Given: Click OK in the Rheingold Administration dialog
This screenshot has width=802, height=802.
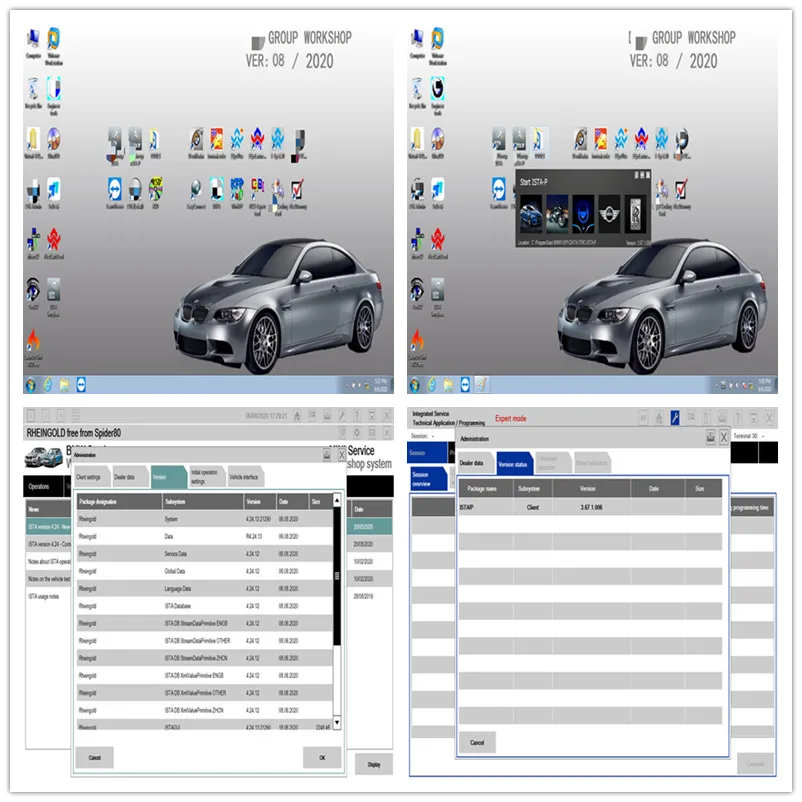Looking at the screenshot, I should [x=322, y=757].
